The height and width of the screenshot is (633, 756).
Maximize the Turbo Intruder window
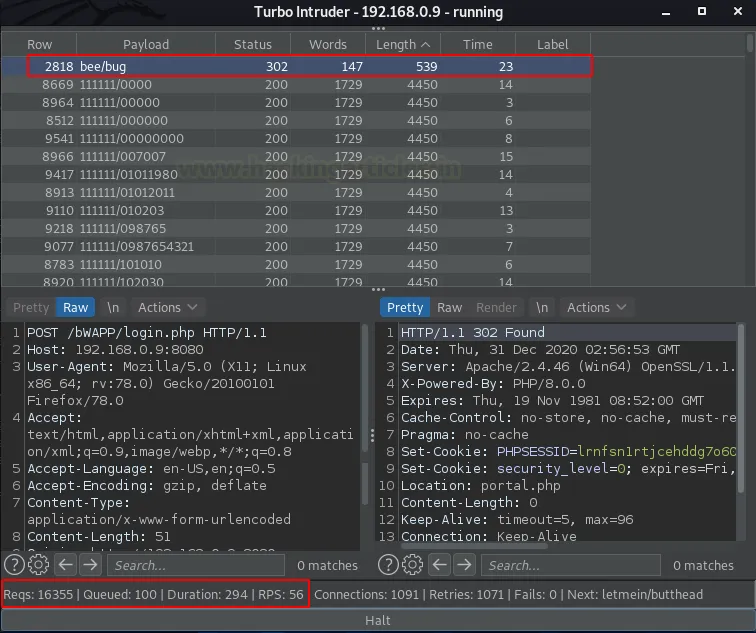tap(702, 11)
